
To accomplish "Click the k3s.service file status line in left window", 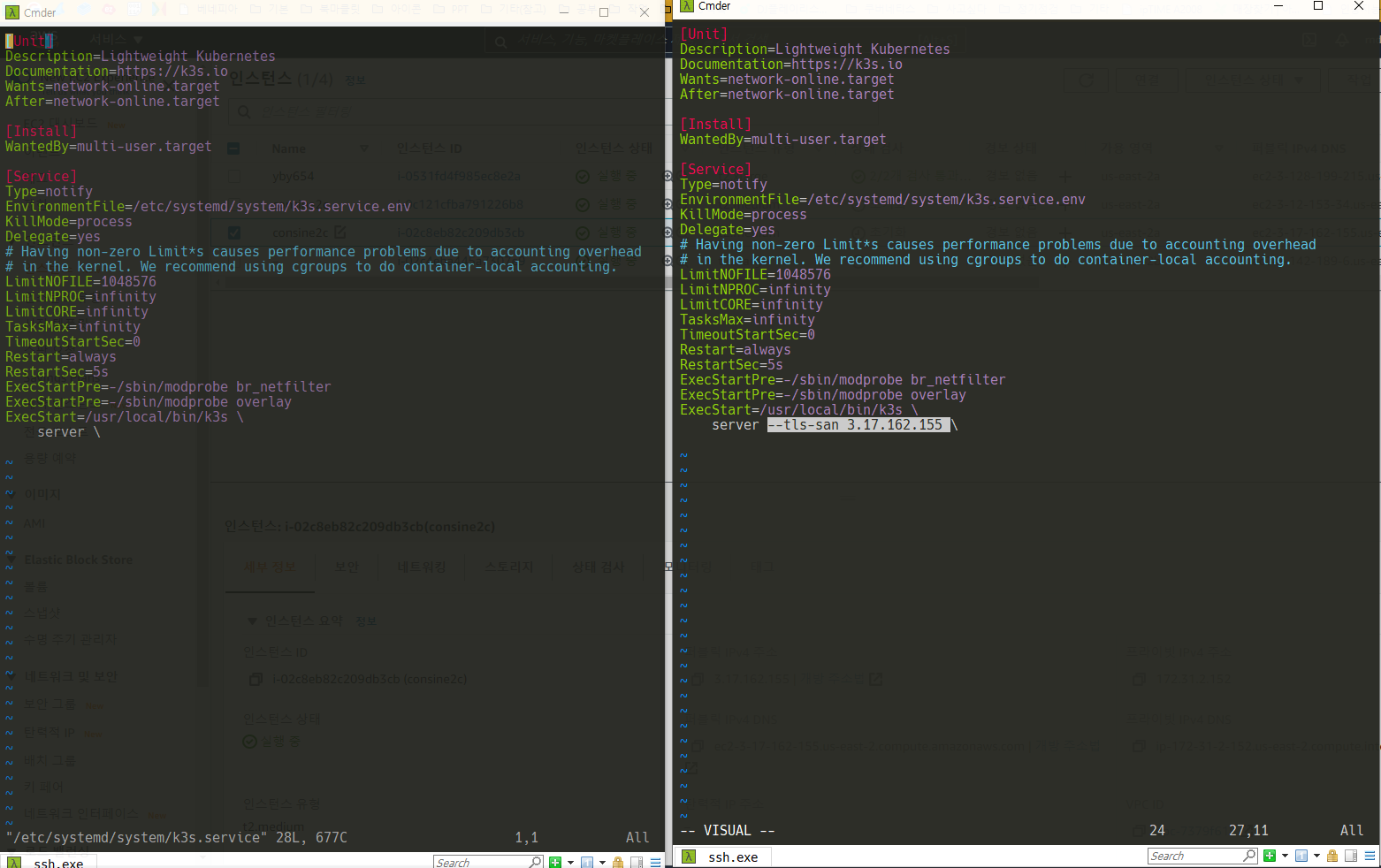I will pos(177,838).
